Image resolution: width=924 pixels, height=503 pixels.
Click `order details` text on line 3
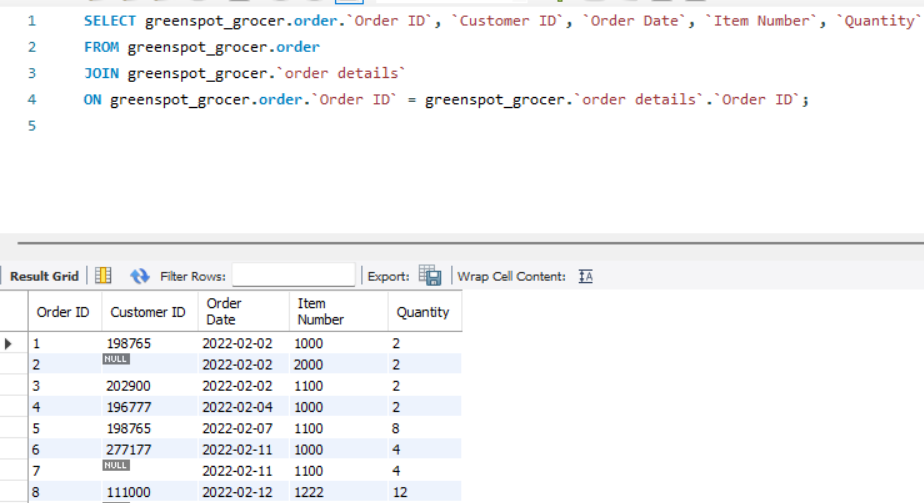341,73
